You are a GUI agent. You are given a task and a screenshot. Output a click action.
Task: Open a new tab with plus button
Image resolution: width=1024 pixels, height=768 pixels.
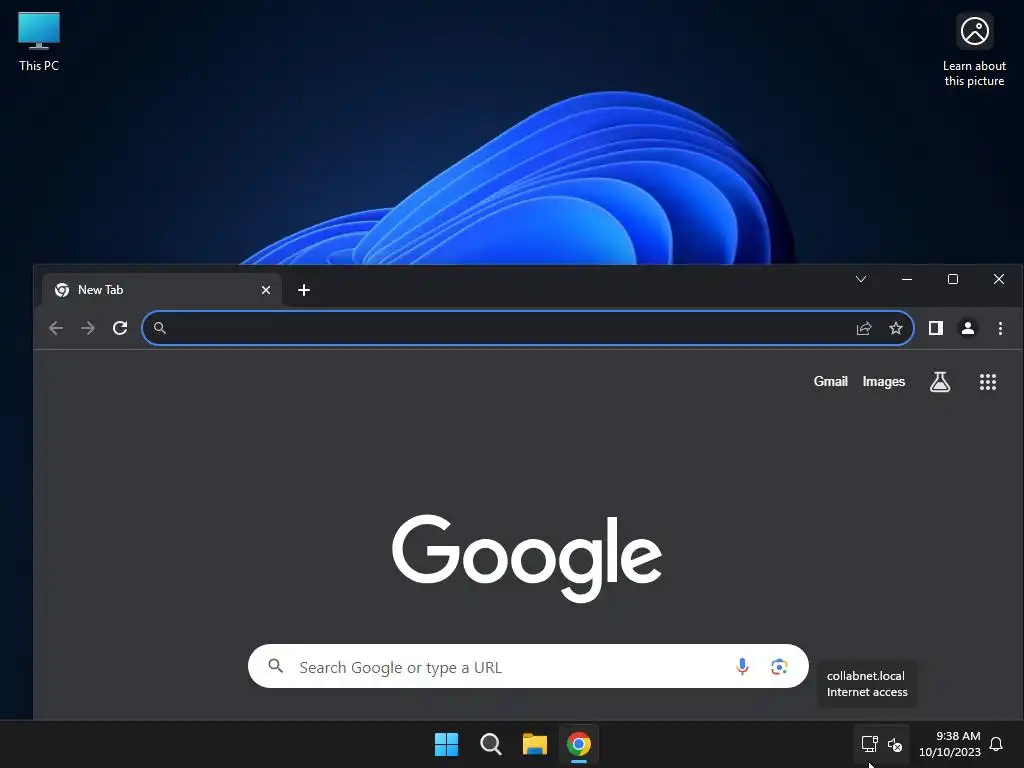pyautogui.click(x=304, y=290)
